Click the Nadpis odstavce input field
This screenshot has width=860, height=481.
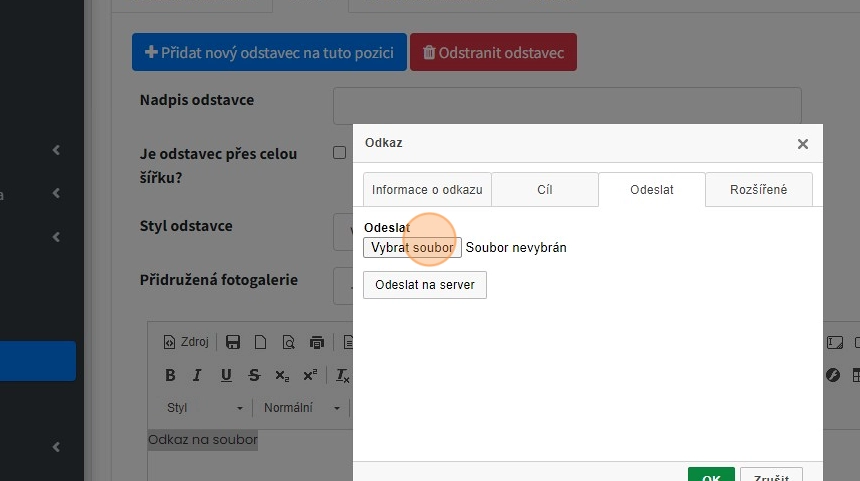click(x=566, y=105)
